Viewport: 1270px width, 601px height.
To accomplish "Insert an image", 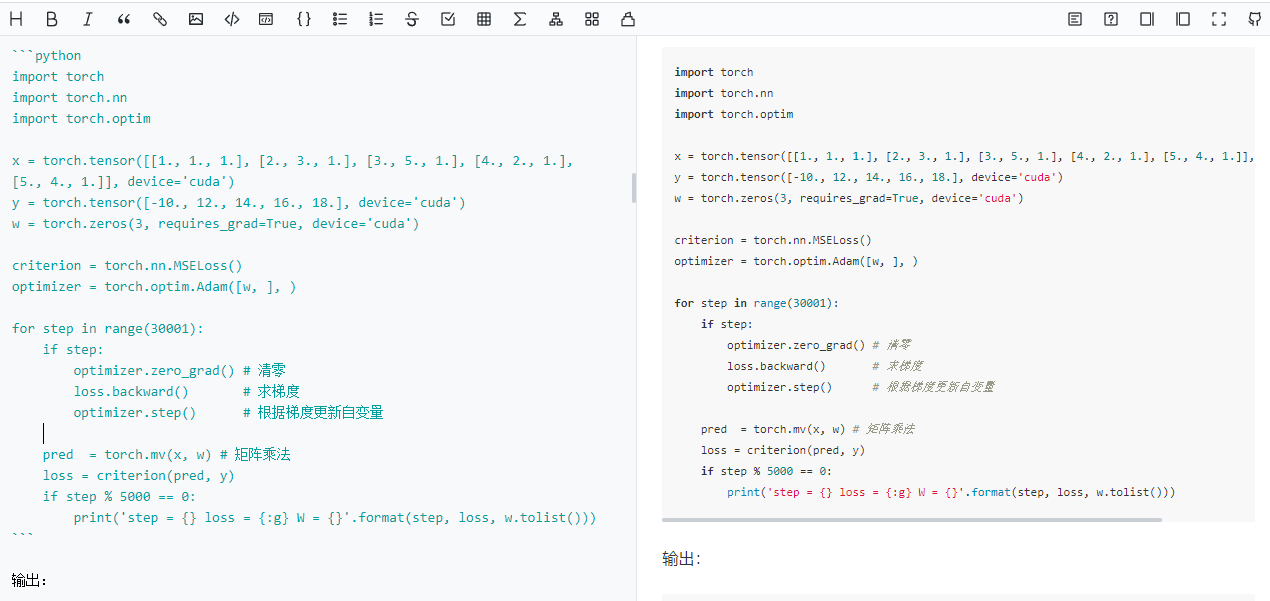I will click(196, 19).
